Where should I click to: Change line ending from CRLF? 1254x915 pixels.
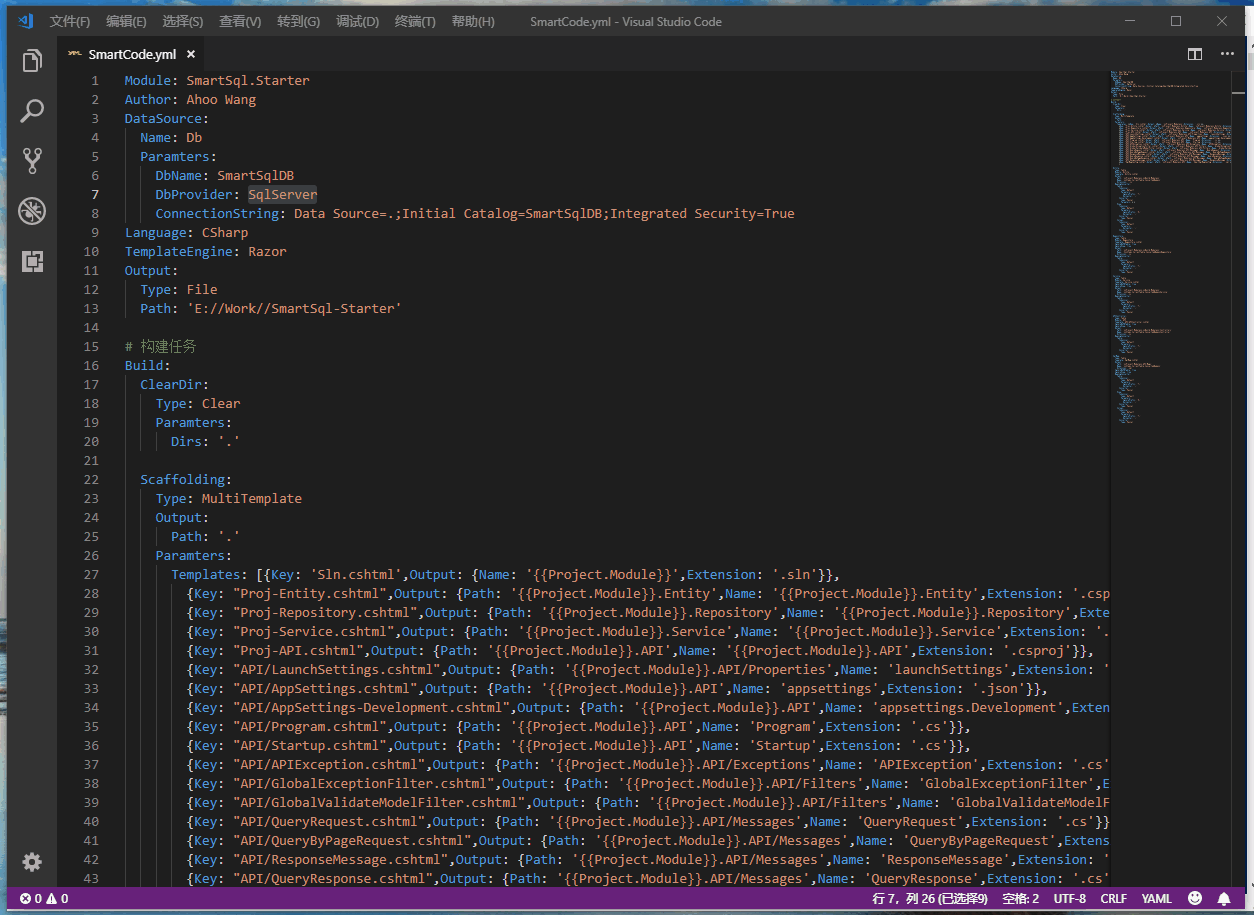1113,898
